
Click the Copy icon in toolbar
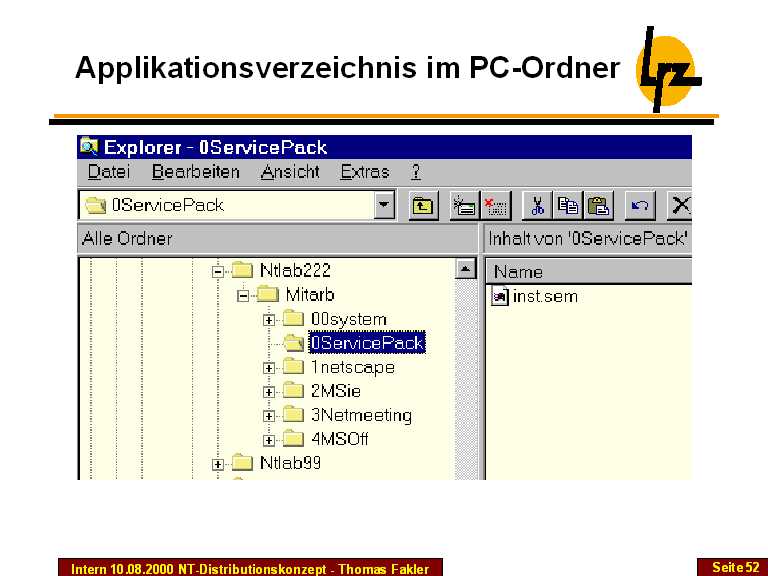coord(568,206)
